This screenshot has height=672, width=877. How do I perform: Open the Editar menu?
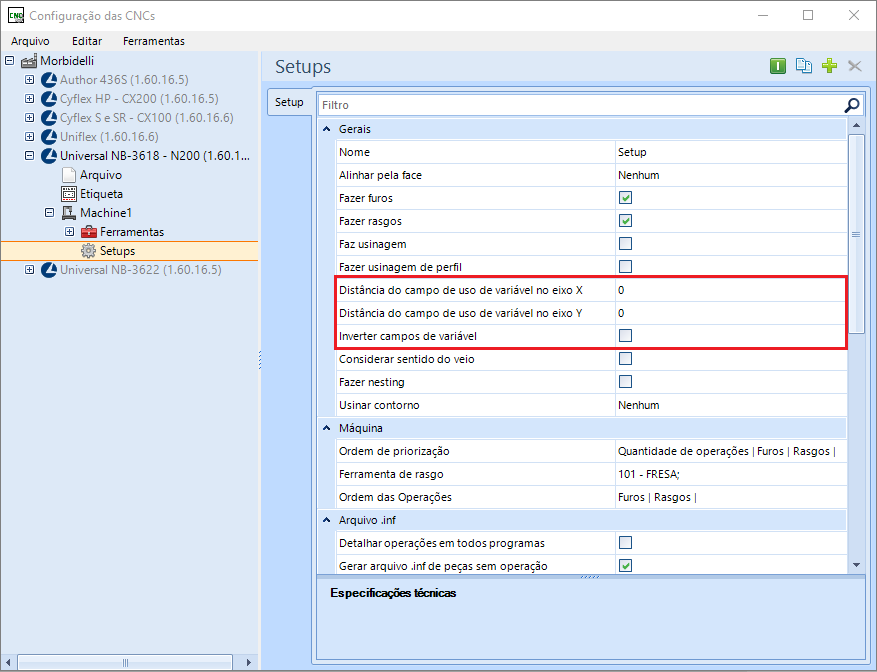point(87,41)
